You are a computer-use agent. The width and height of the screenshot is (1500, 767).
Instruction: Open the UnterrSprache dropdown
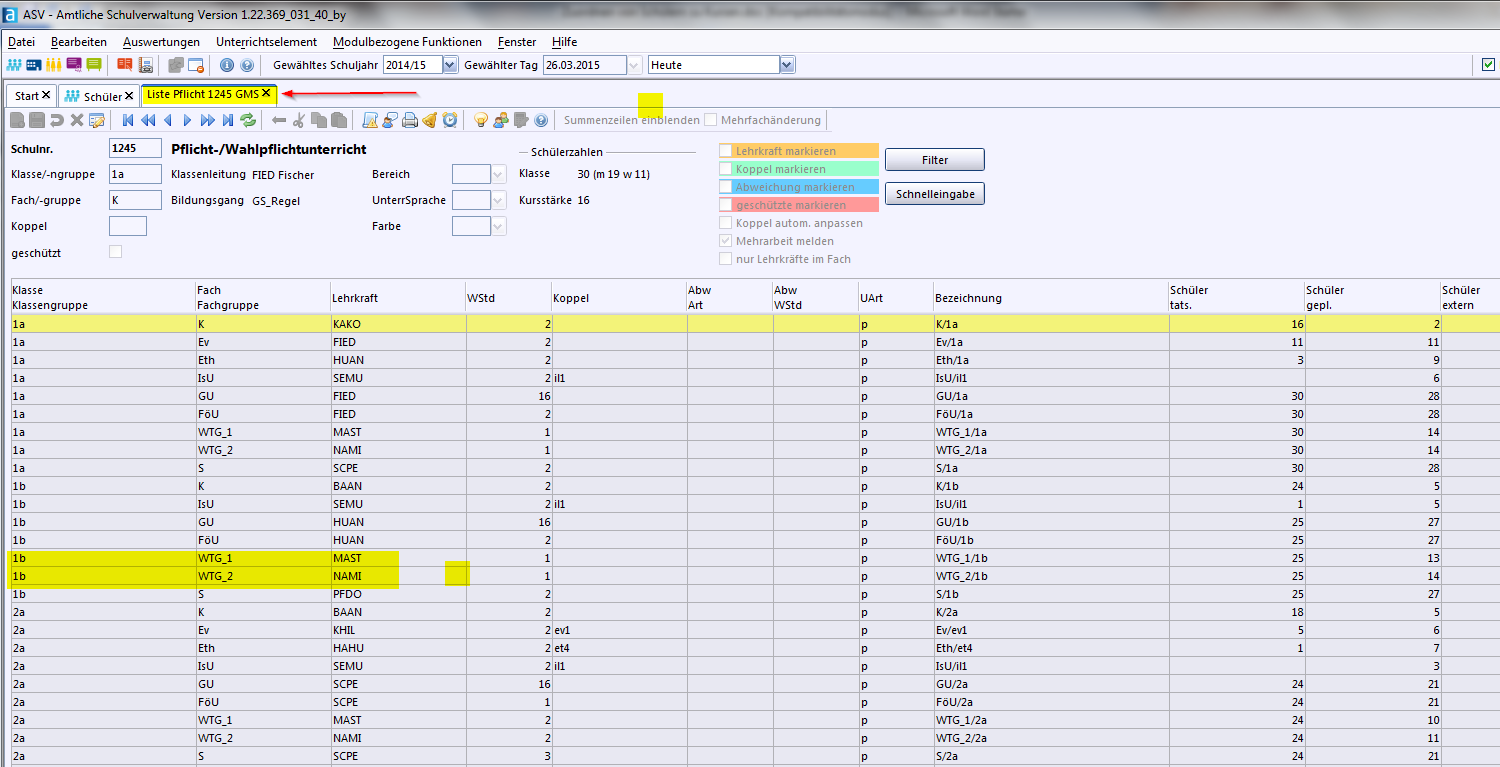(498, 200)
